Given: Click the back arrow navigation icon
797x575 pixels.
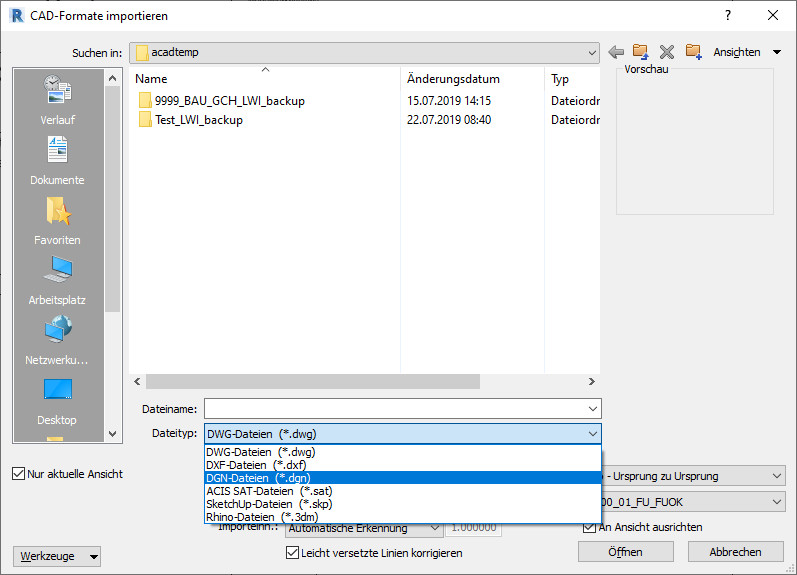Looking at the screenshot, I should point(616,52).
